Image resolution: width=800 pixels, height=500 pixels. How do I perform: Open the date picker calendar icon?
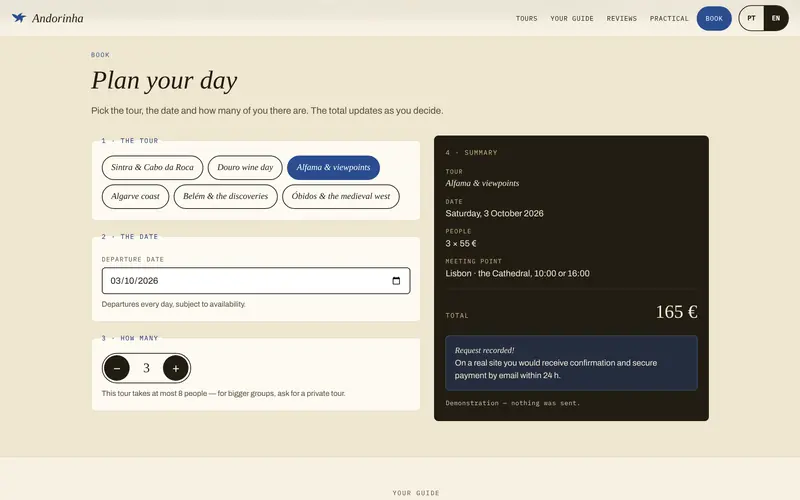[x=396, y=281]
